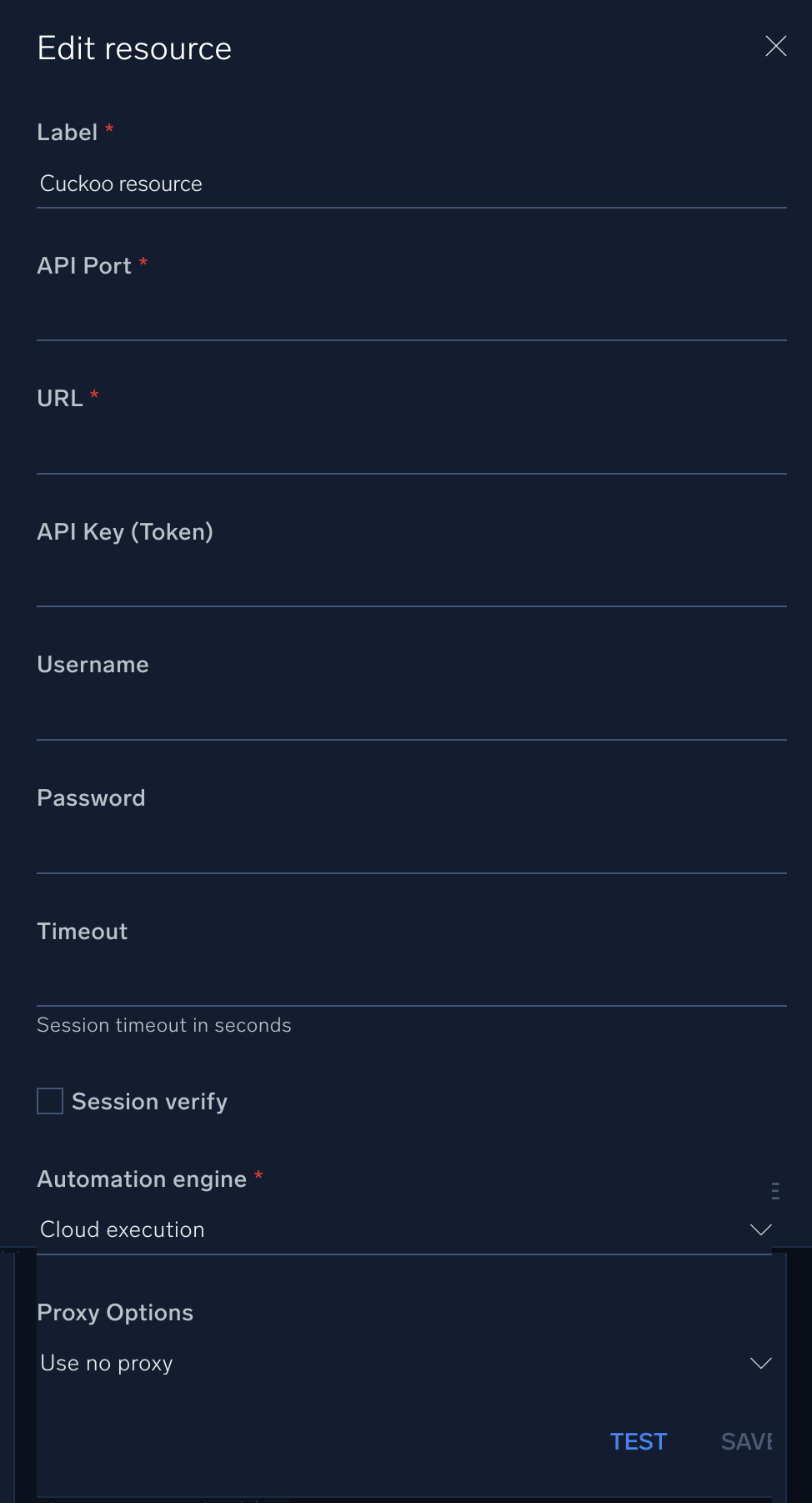
Task: Enable the Session verify checkbox
Action: [x=50, y=1101]
